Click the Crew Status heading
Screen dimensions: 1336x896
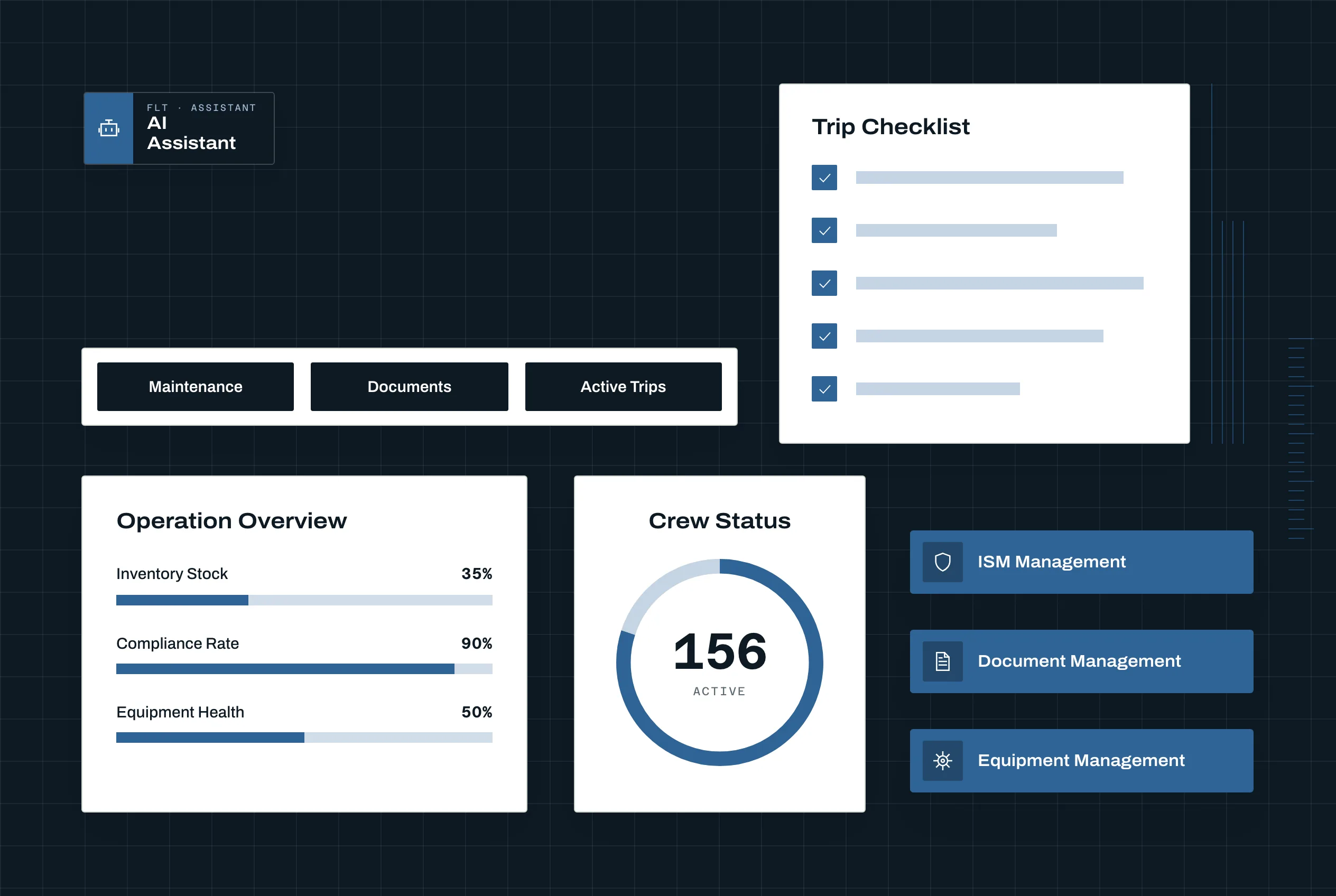pyautogui.click(x=720, y=520)
